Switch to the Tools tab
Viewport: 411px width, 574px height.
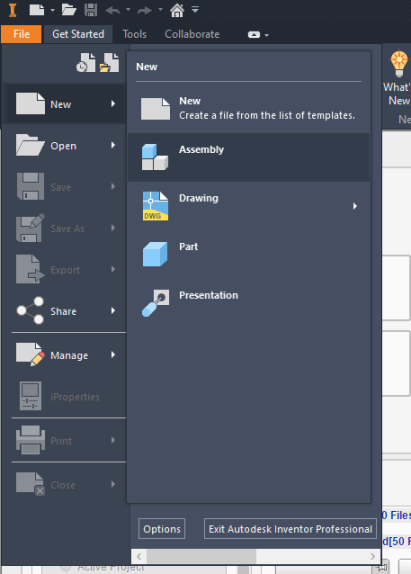coord(134,34)
